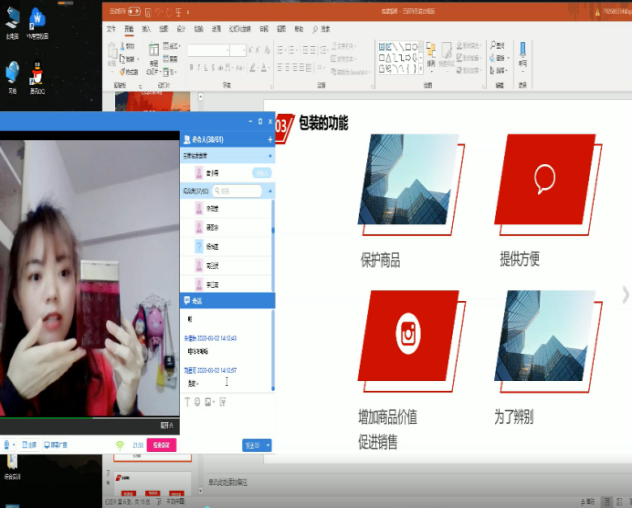Collapse the host group in the participant list
This screenshot has height=508, width=632.
pos(270,156)
